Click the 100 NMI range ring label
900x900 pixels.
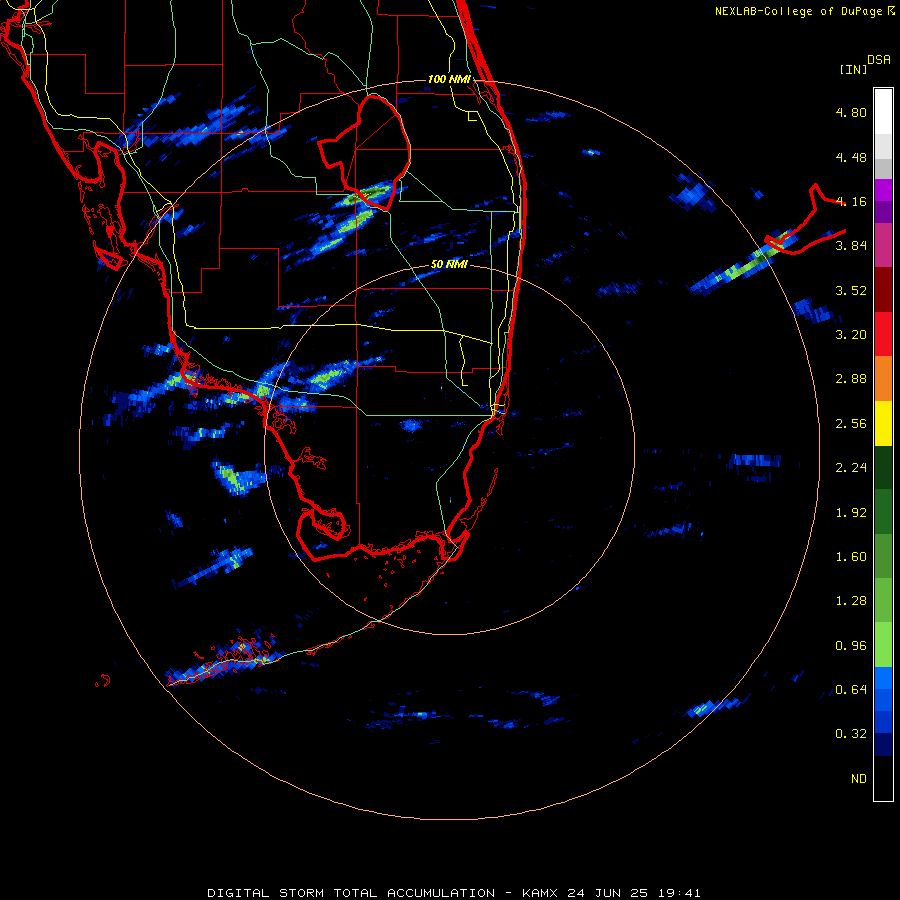click(449, 79)
